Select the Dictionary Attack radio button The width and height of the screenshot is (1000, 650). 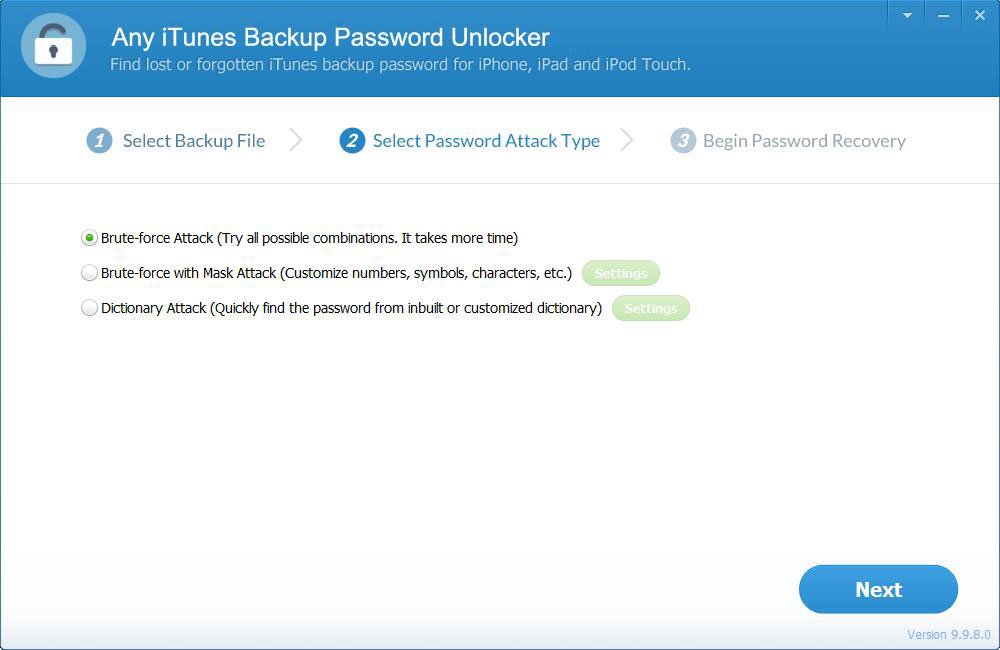point(89,308)
